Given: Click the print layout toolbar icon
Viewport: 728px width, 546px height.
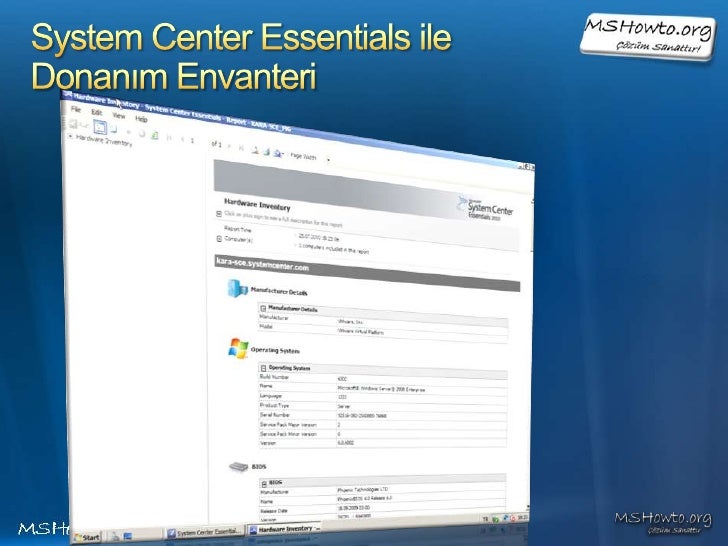Looking at the screenshot, I should (x=266, y=151).
